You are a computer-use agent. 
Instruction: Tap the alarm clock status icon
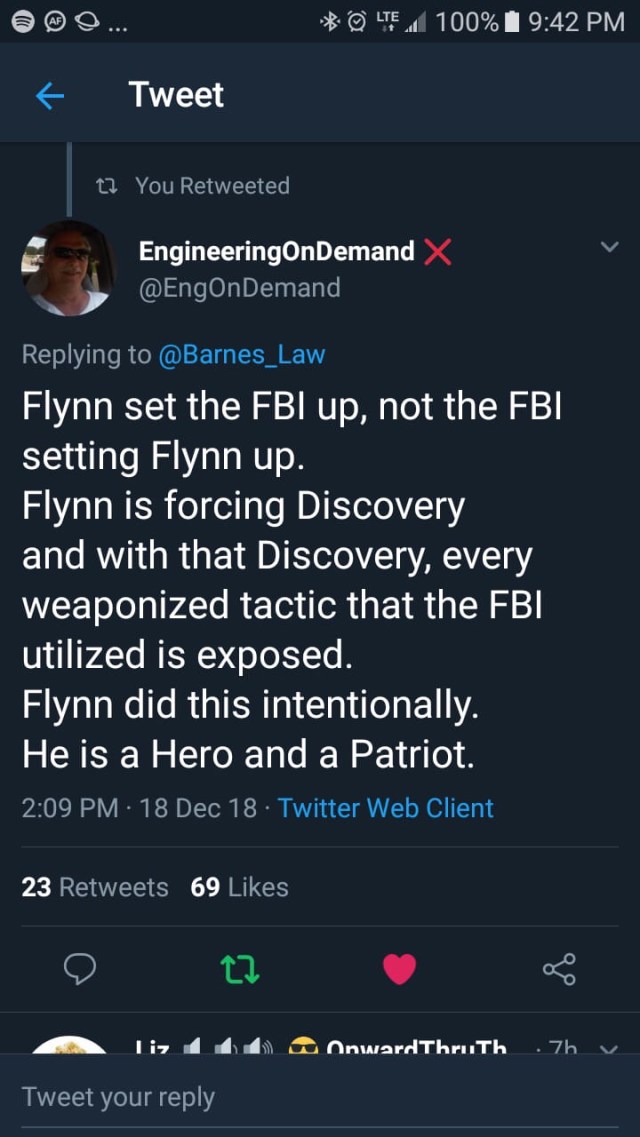click(356, 21)
